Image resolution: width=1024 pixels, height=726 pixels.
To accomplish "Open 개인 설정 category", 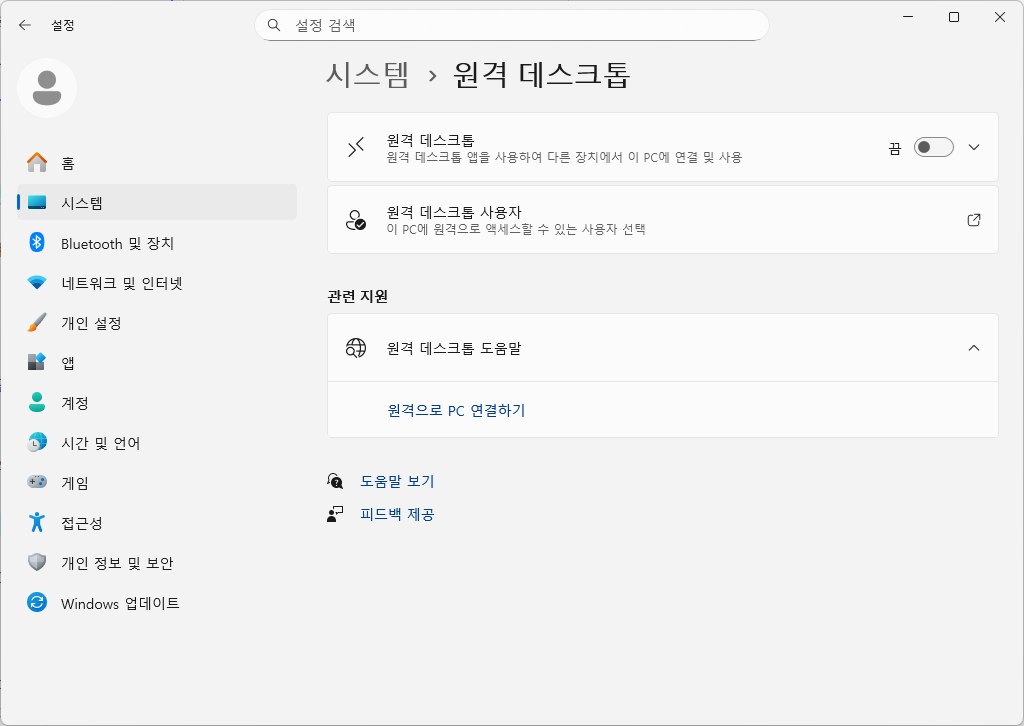I will point(157,323).
